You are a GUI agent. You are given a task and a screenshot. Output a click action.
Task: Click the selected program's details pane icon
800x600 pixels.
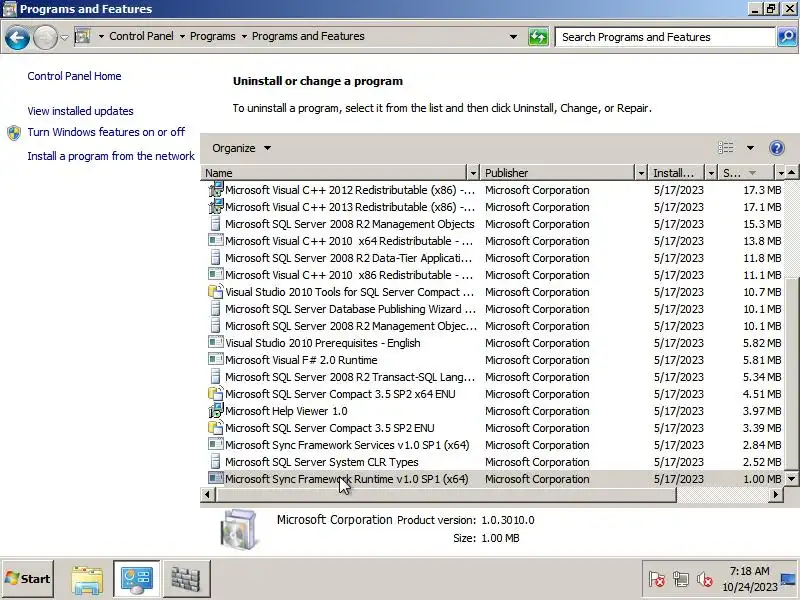coord(239,529)
